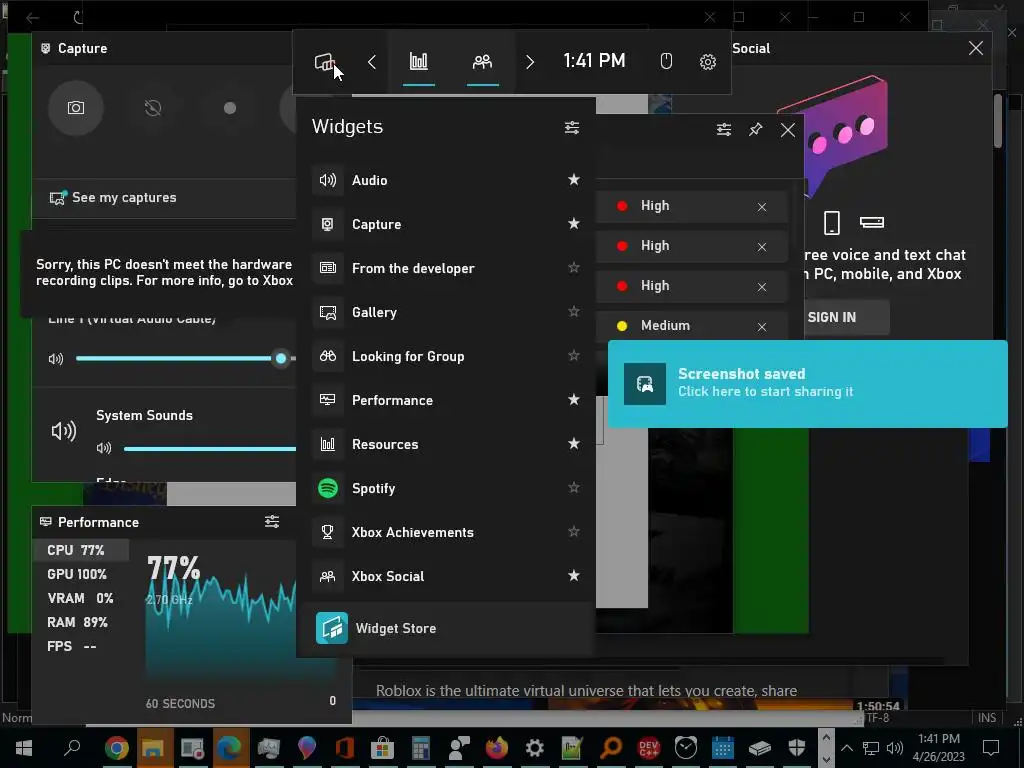This screenshot has height=768, width=1024.
Task: Open File Explorer from taskbar
Action: click(153, 748)
